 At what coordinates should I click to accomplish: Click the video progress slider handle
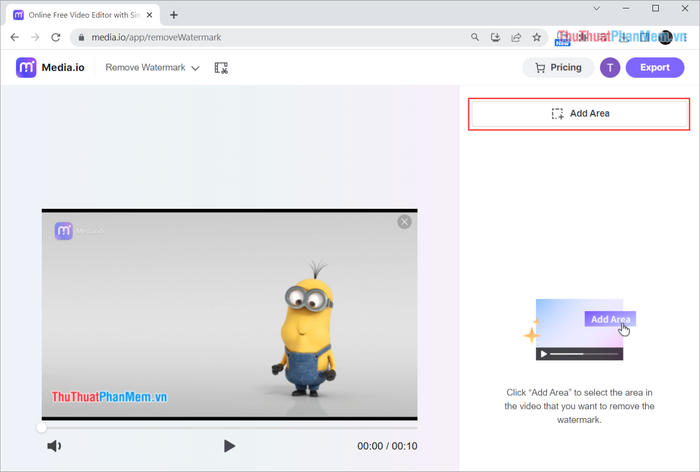point(41,428)
